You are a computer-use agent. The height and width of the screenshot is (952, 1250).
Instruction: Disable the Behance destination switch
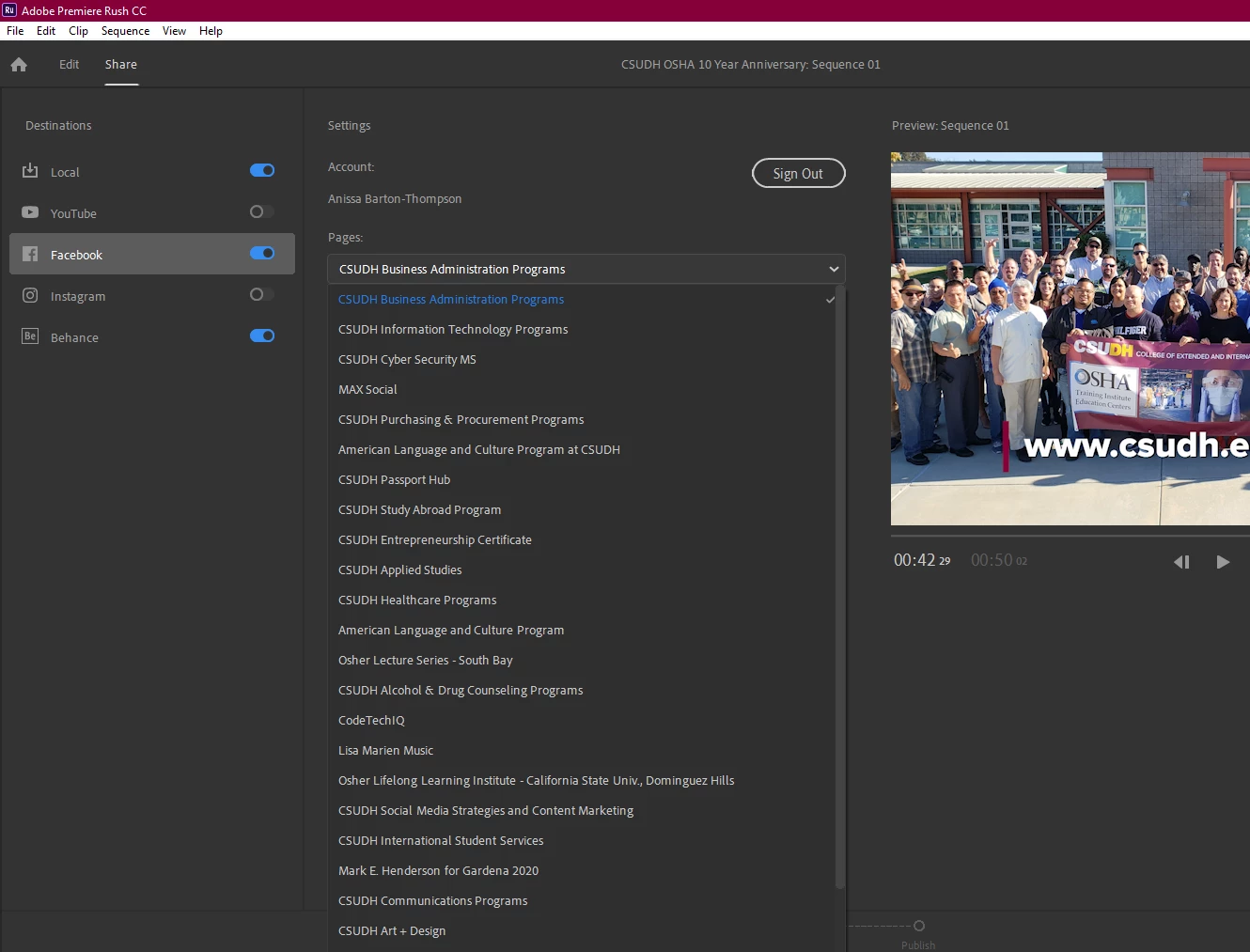coord(262,336)
